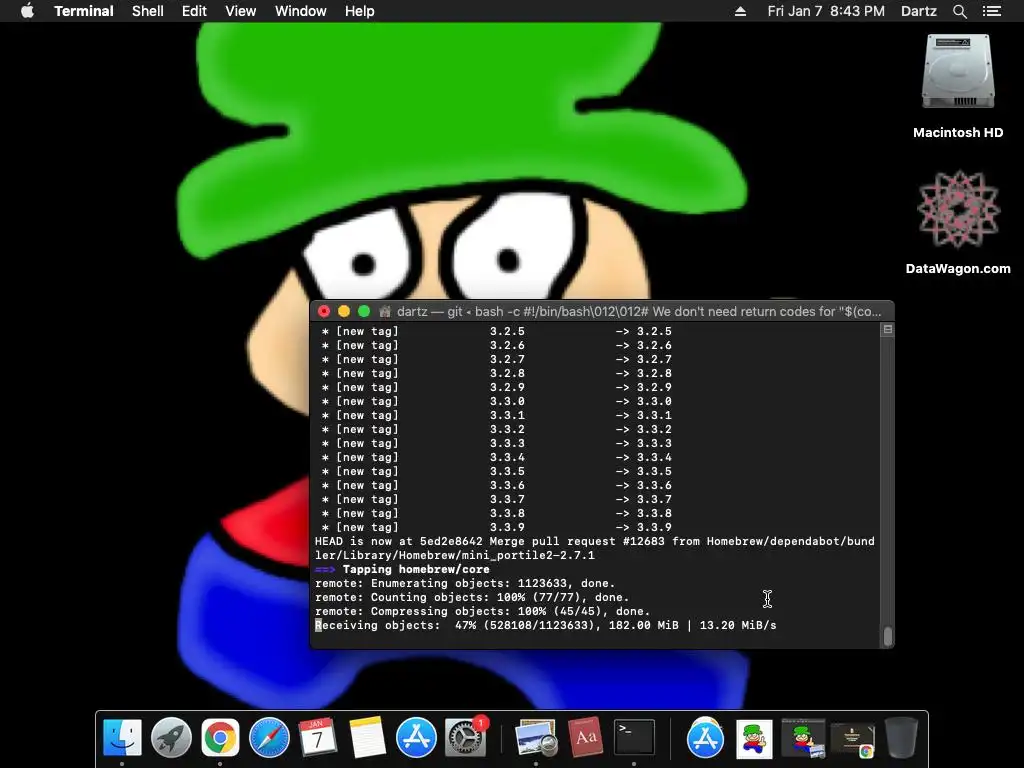Viewport: 1024px width, 768px height.
Task: Zoom Terminal window with green button
Action: point(364,312)
